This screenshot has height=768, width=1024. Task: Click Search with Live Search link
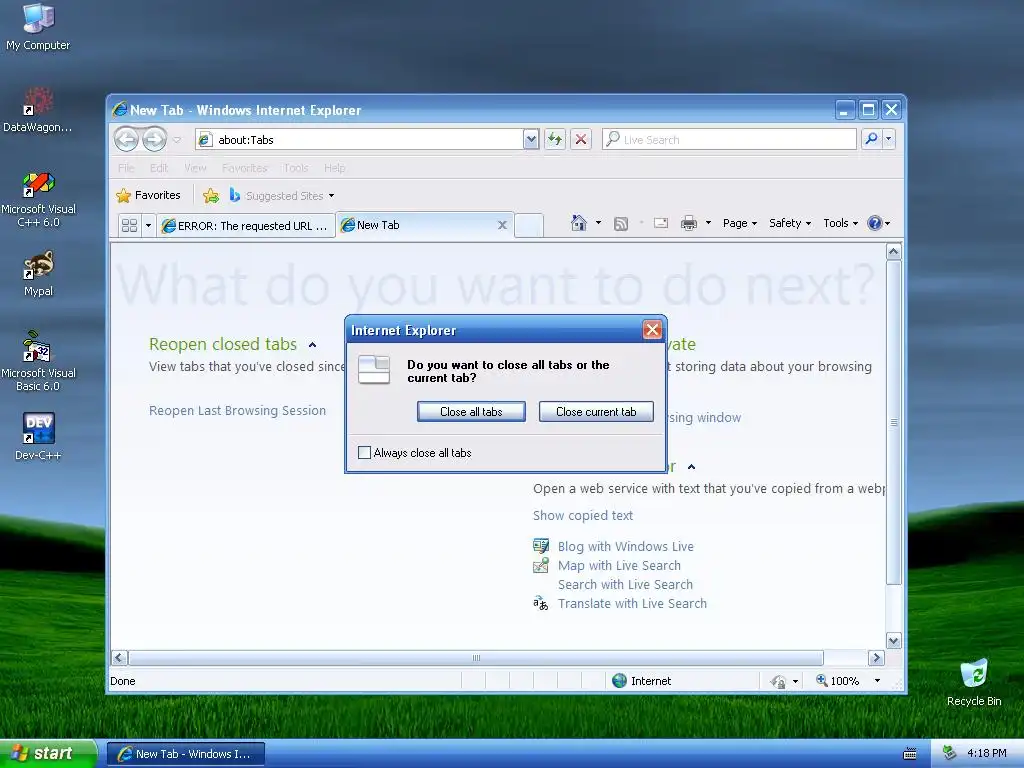click(x=625, y=584)
